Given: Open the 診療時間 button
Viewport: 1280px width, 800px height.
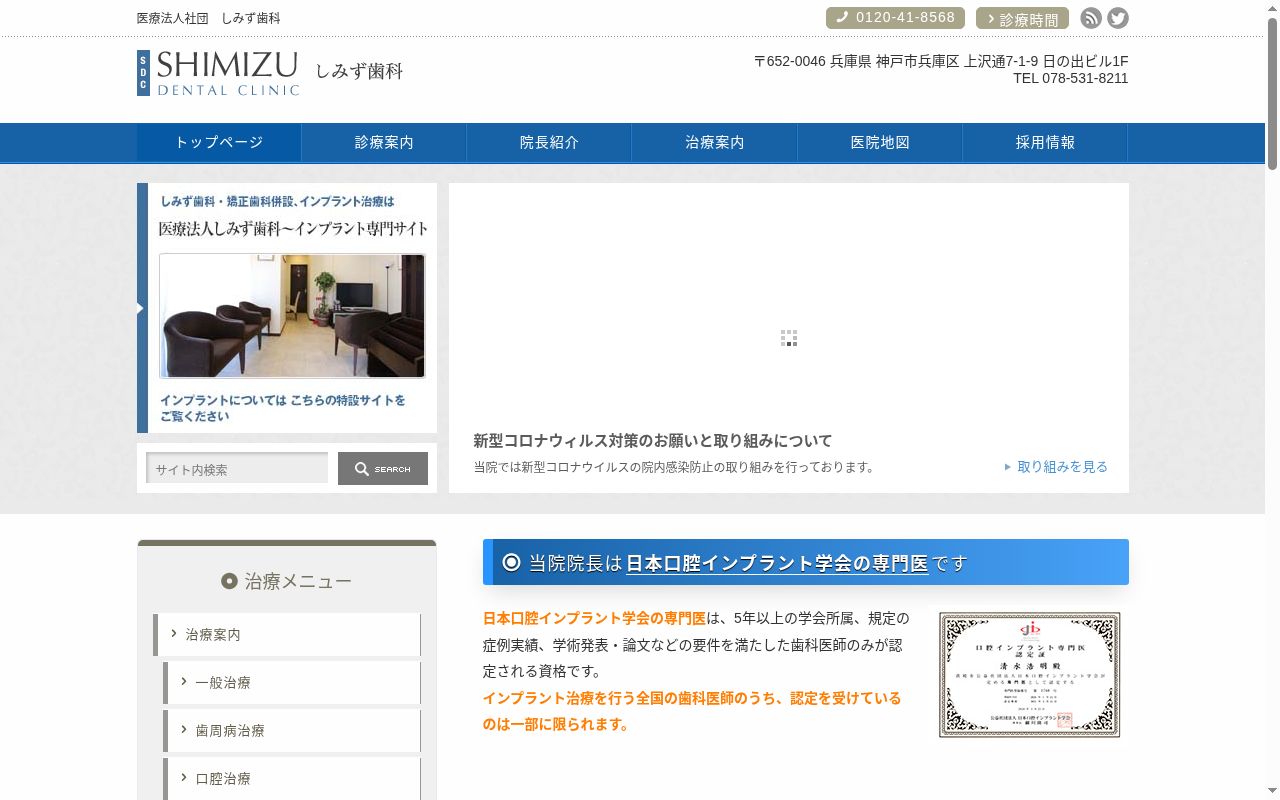Looking at the screenshot, I should [1022, 18].
